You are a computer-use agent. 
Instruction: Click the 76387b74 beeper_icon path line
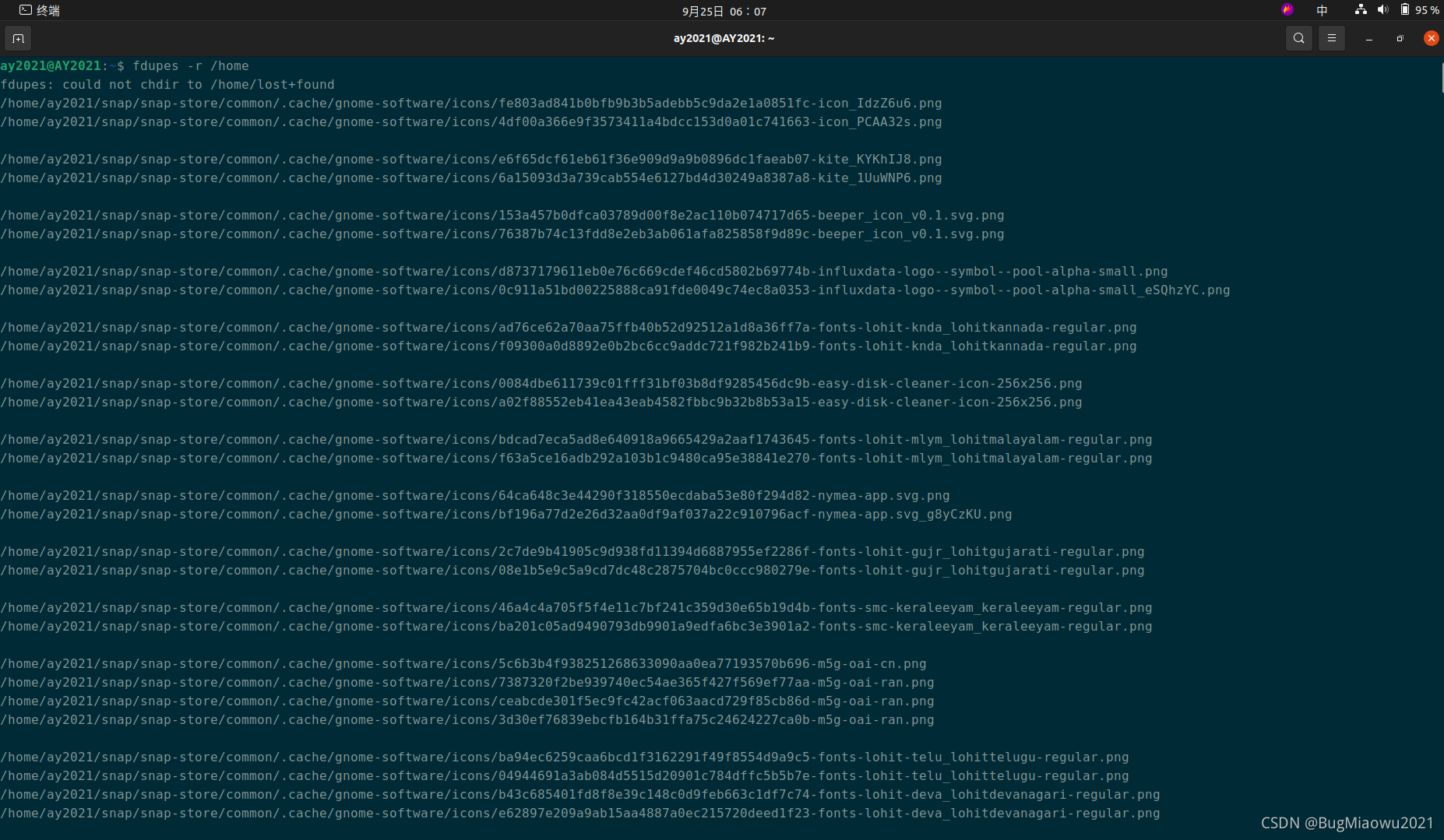coord(502,234)
